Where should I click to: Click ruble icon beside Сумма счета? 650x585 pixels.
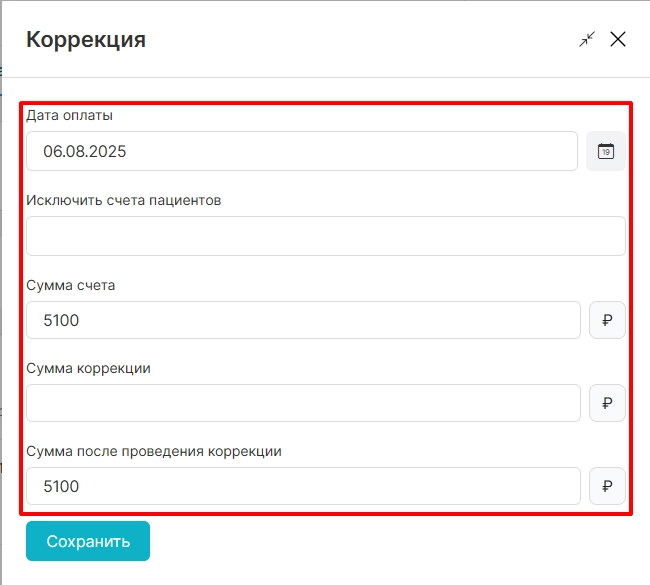607,321
